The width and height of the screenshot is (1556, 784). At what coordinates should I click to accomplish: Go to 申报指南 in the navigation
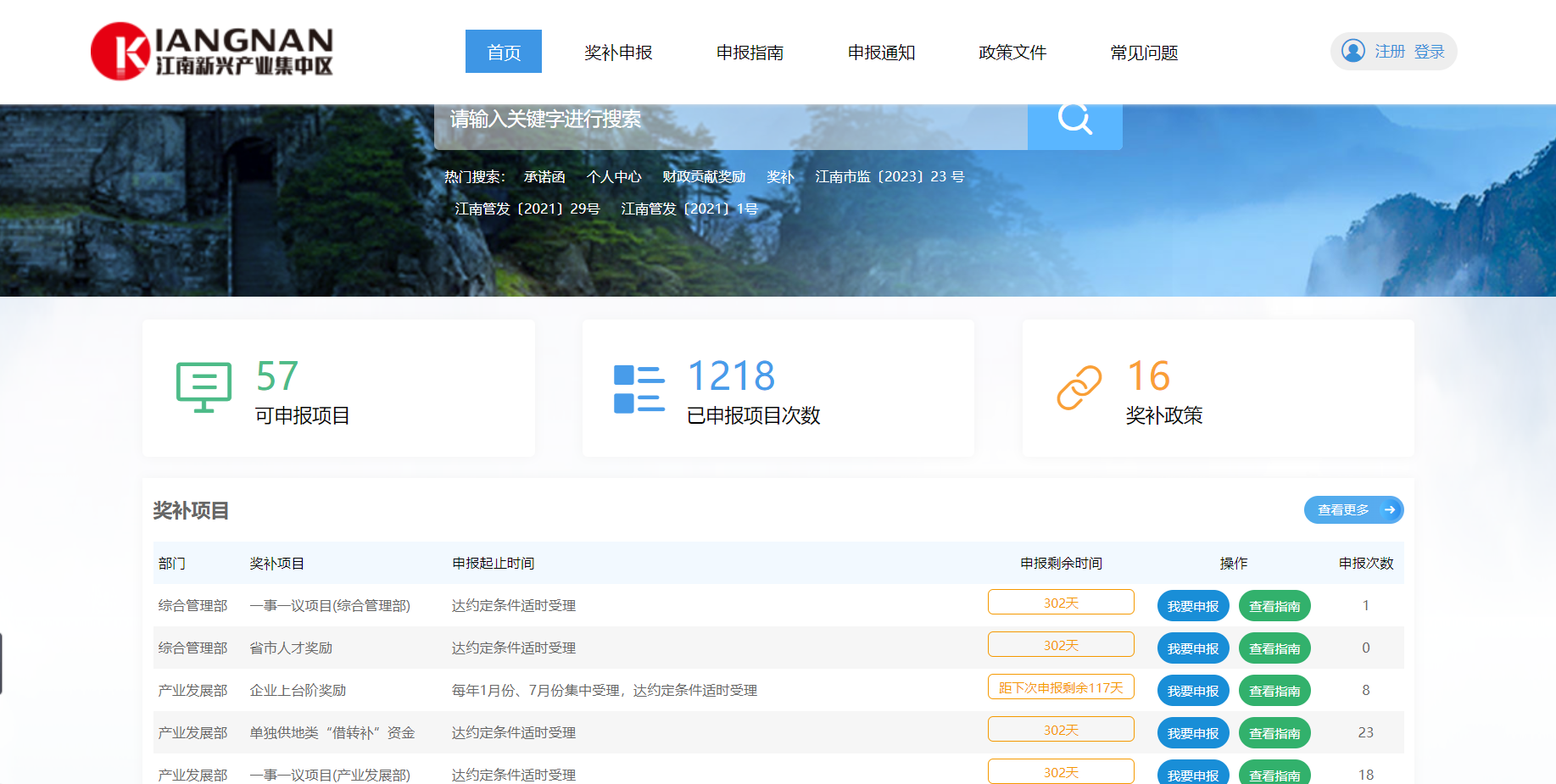(750, 53)
